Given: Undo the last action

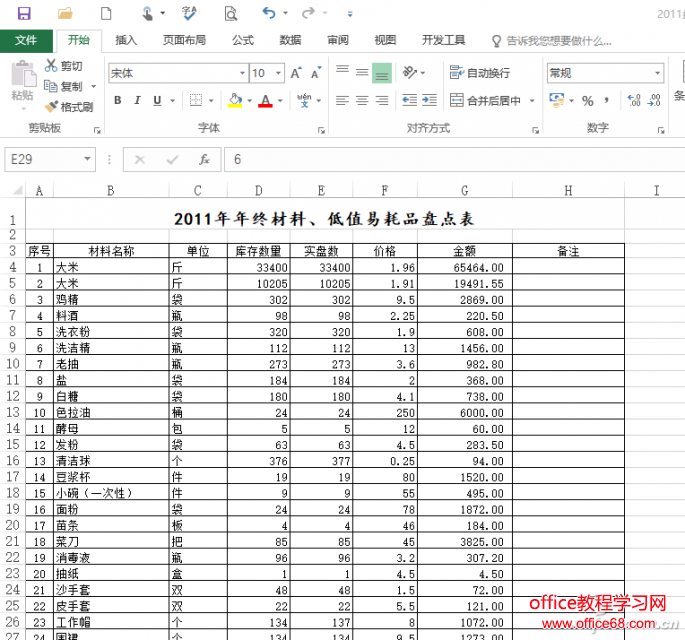Looking at the screenshot, I should [x=269, y=13].
